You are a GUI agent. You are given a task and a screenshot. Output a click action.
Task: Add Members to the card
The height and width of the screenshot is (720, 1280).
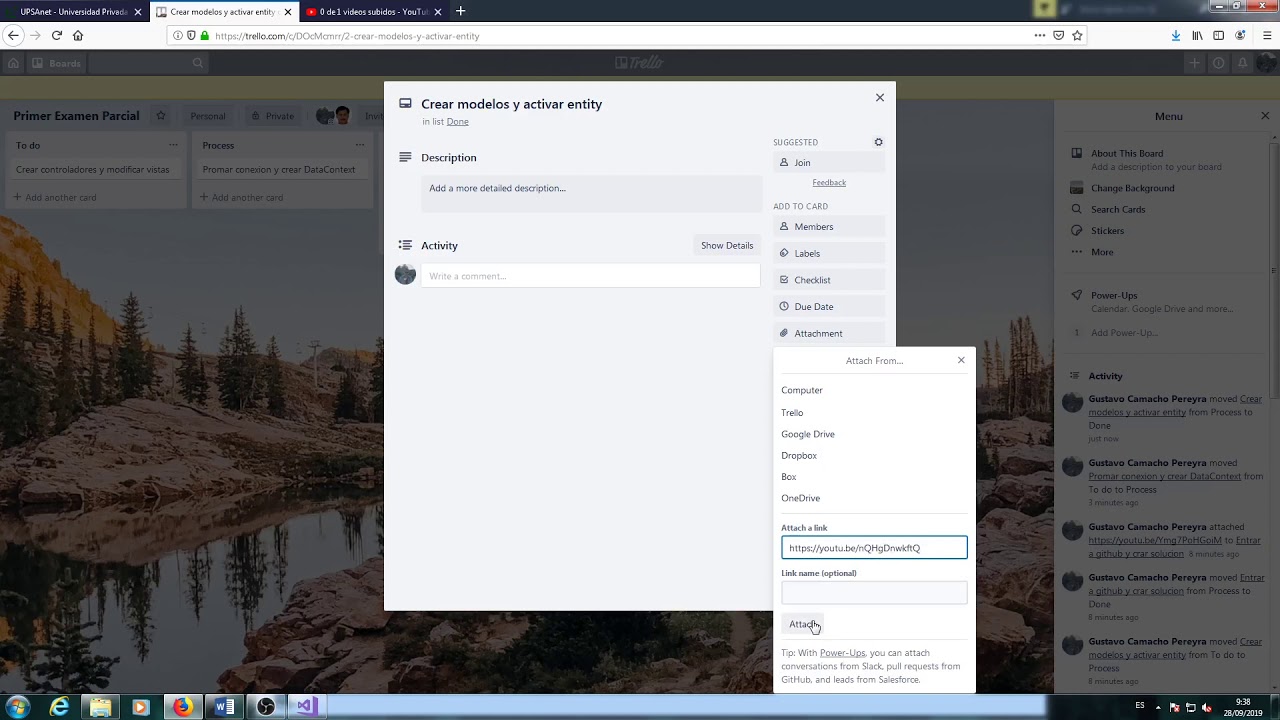(829, 226)
